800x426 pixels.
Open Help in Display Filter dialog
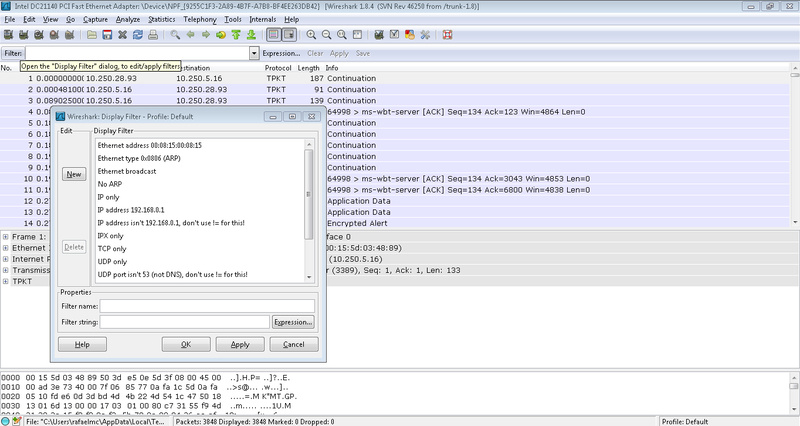pyautogui.click(x=82, y=344)
